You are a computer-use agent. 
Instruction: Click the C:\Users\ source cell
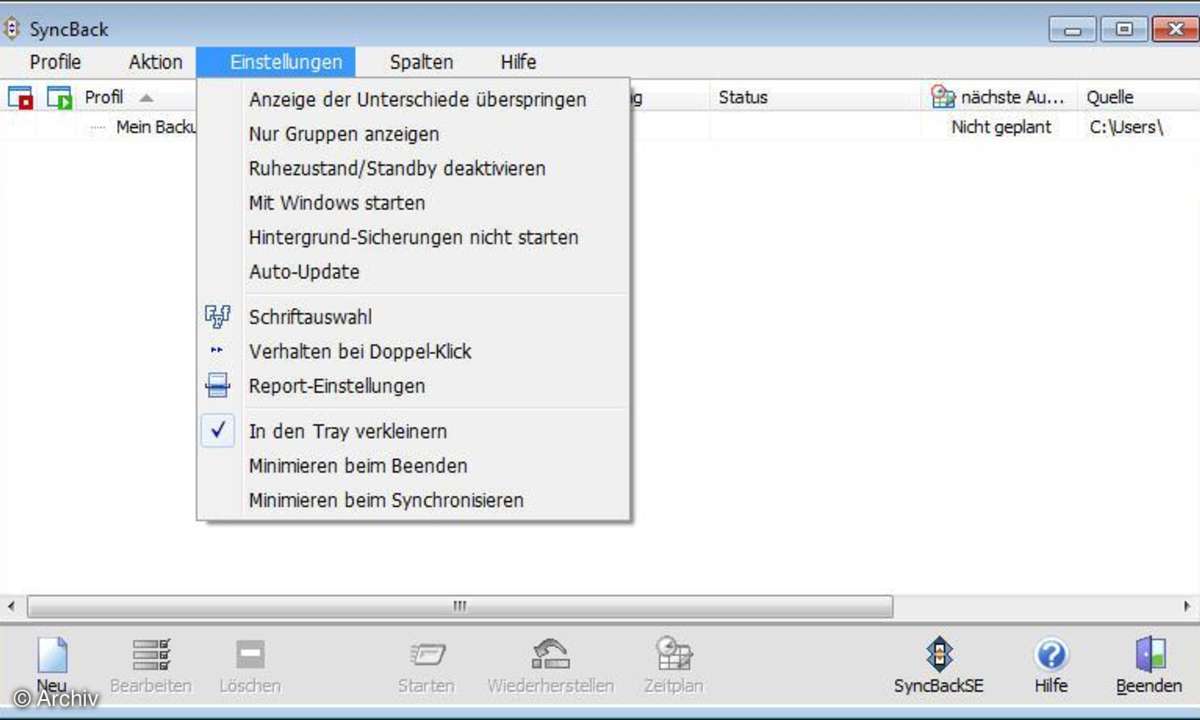coord(1127,127)
